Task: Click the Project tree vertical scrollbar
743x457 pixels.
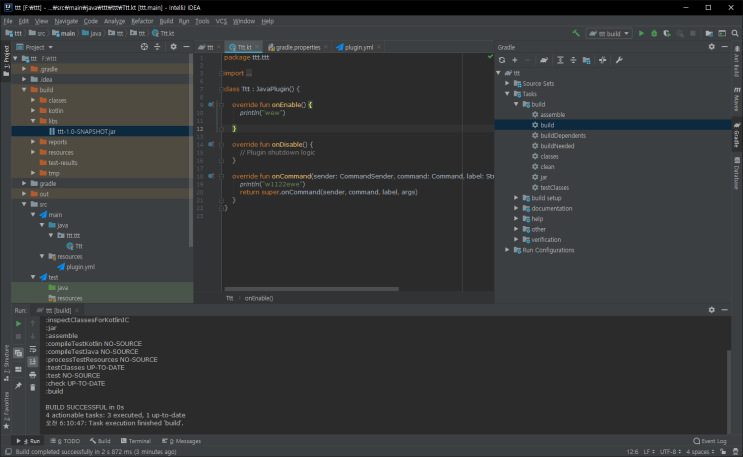Action: coord(191,150)
